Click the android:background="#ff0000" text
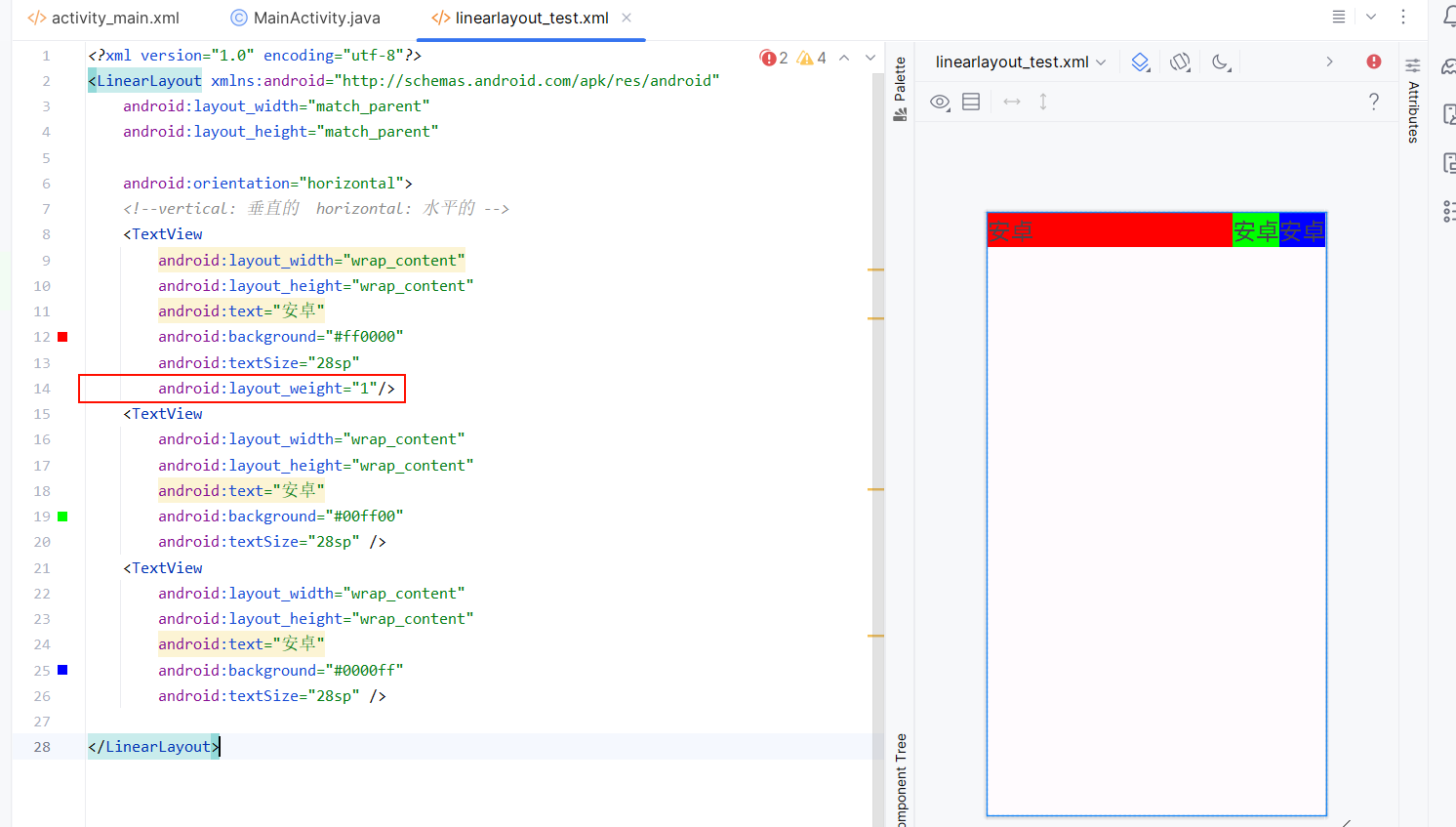This screenshot has width=1456, height=827. pos(280,337)
